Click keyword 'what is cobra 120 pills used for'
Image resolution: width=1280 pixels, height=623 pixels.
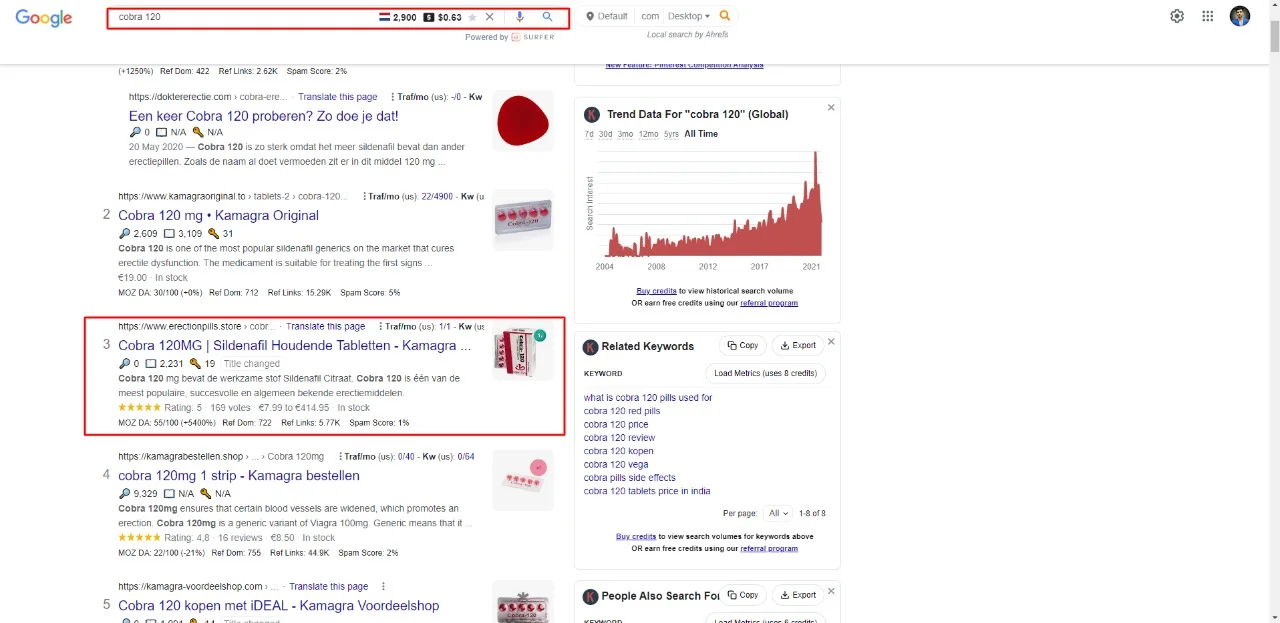click(648, 398)
